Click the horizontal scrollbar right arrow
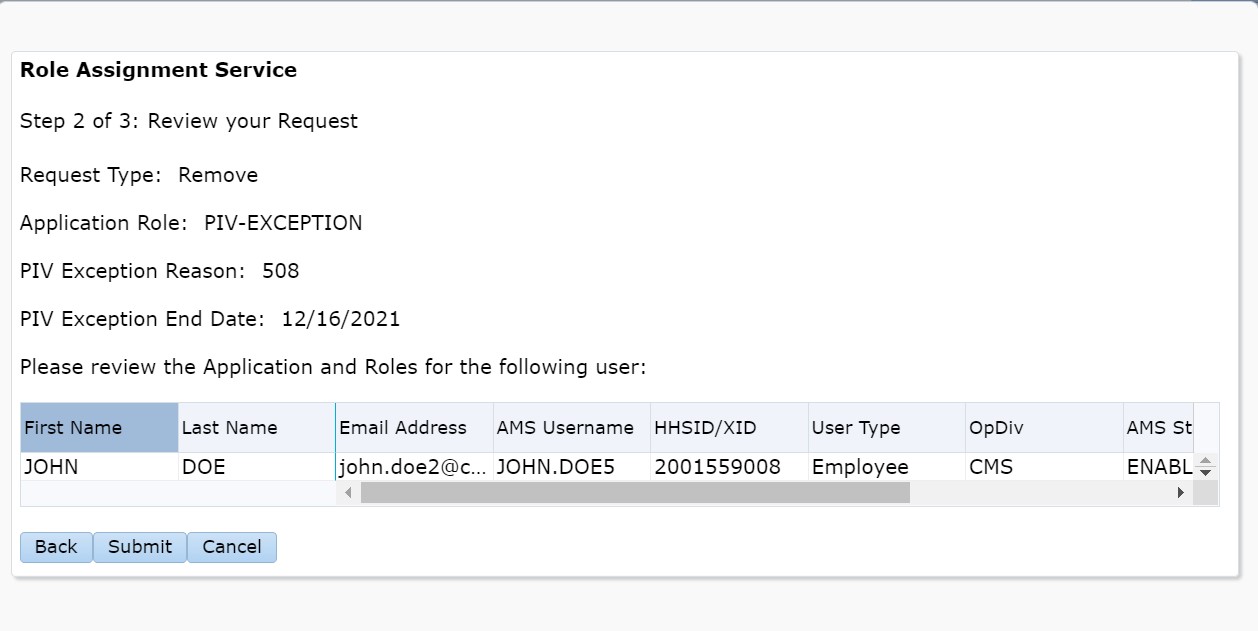This screenshot has width=1258, height=631. click(1180, 493)
